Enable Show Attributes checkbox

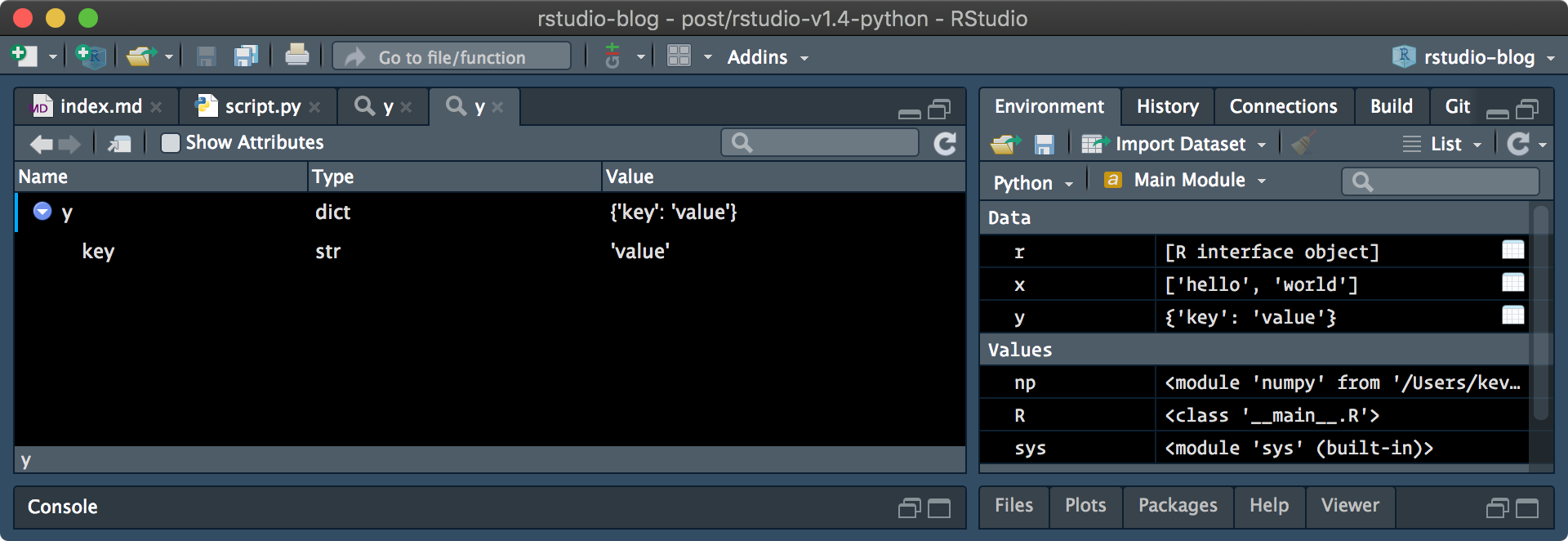click(x=171, y=143)
